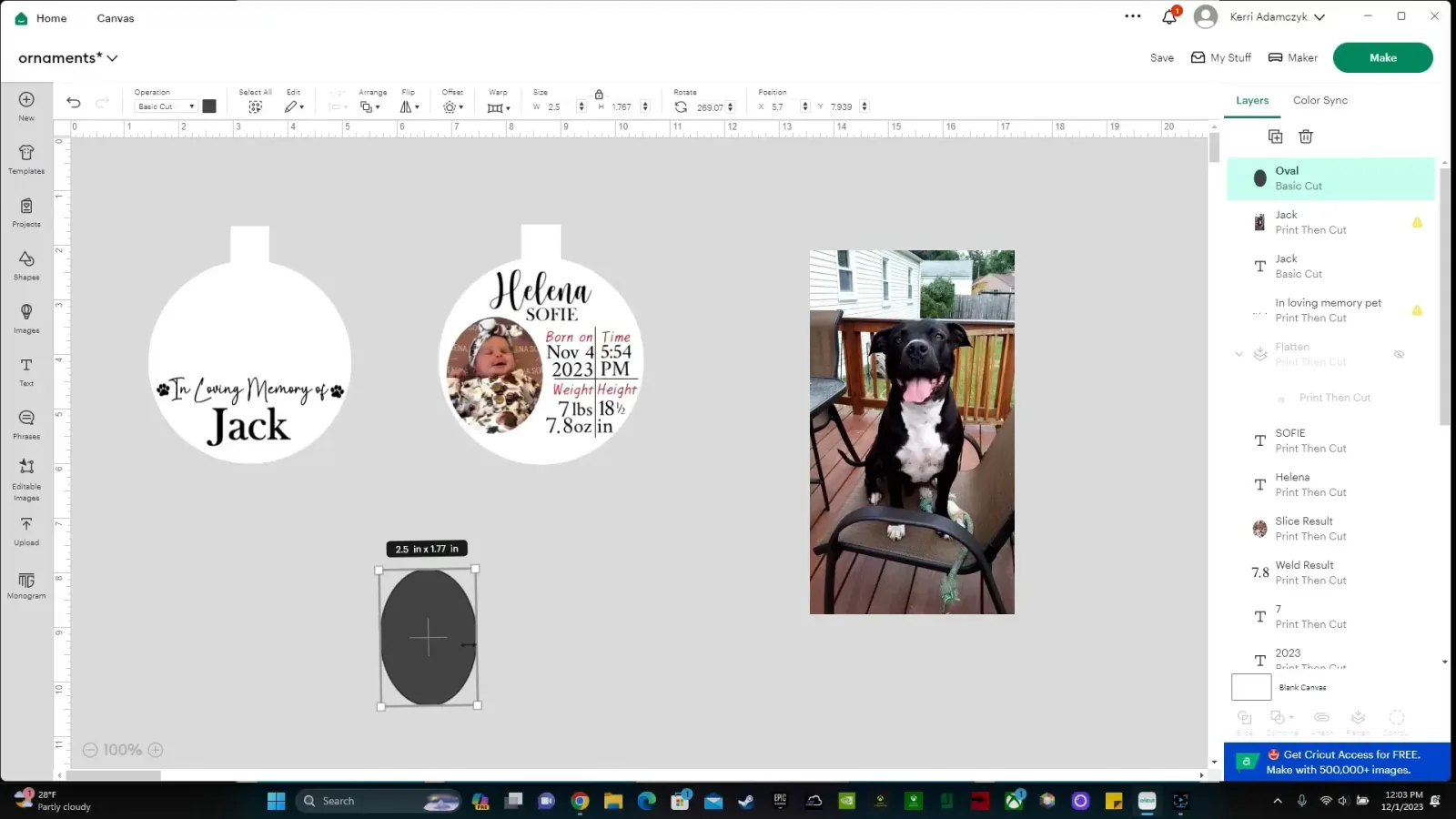Open the Templates panel in sidebar
This screenshot has width=1456, height=819.
coord(26,158)
